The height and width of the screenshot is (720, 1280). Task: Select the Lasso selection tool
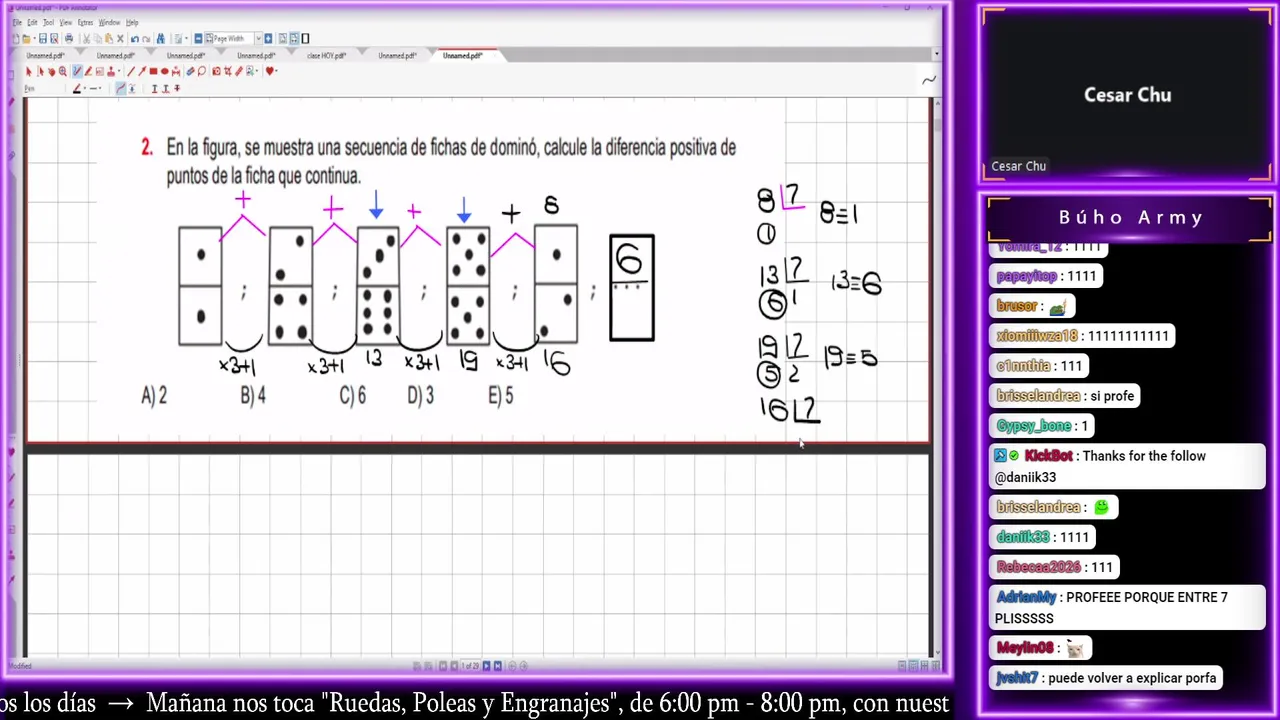click(201, 72)
